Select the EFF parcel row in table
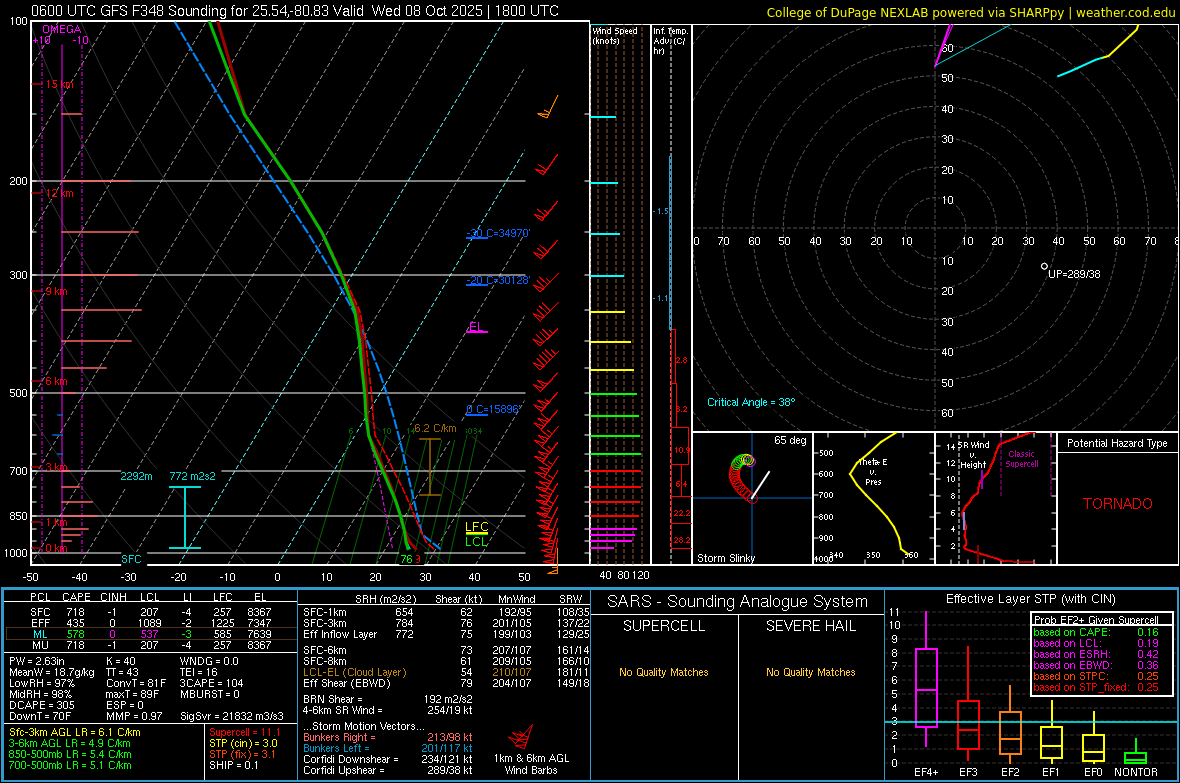 coord(151,623)
